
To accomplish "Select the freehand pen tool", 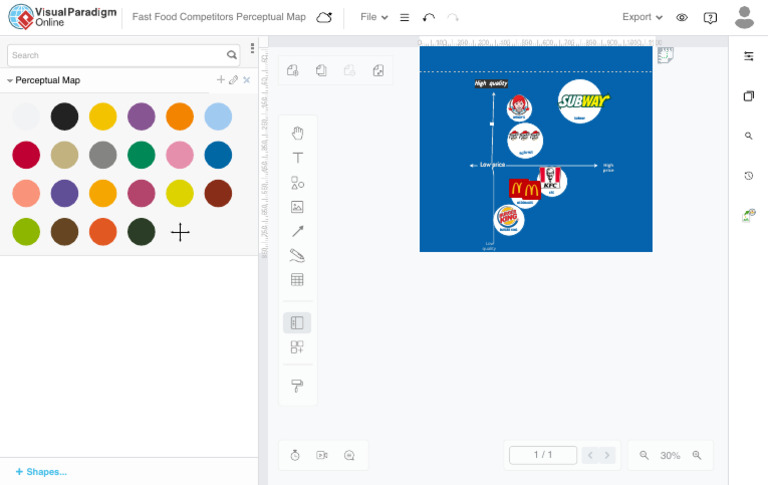I will [x=297, y=255].
